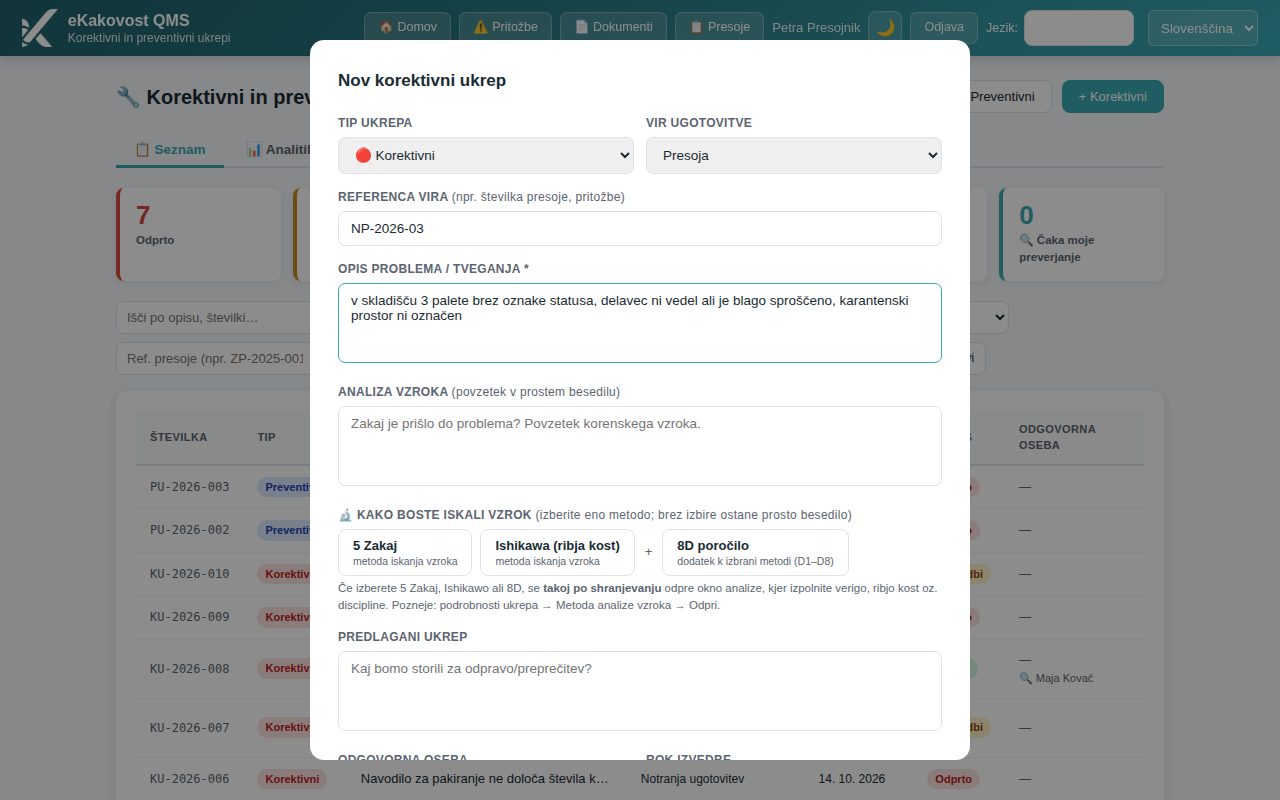The image size is (1280, 800).
Task: Toggle the 8D poročilo add-on option
Action: click(755, 553)
